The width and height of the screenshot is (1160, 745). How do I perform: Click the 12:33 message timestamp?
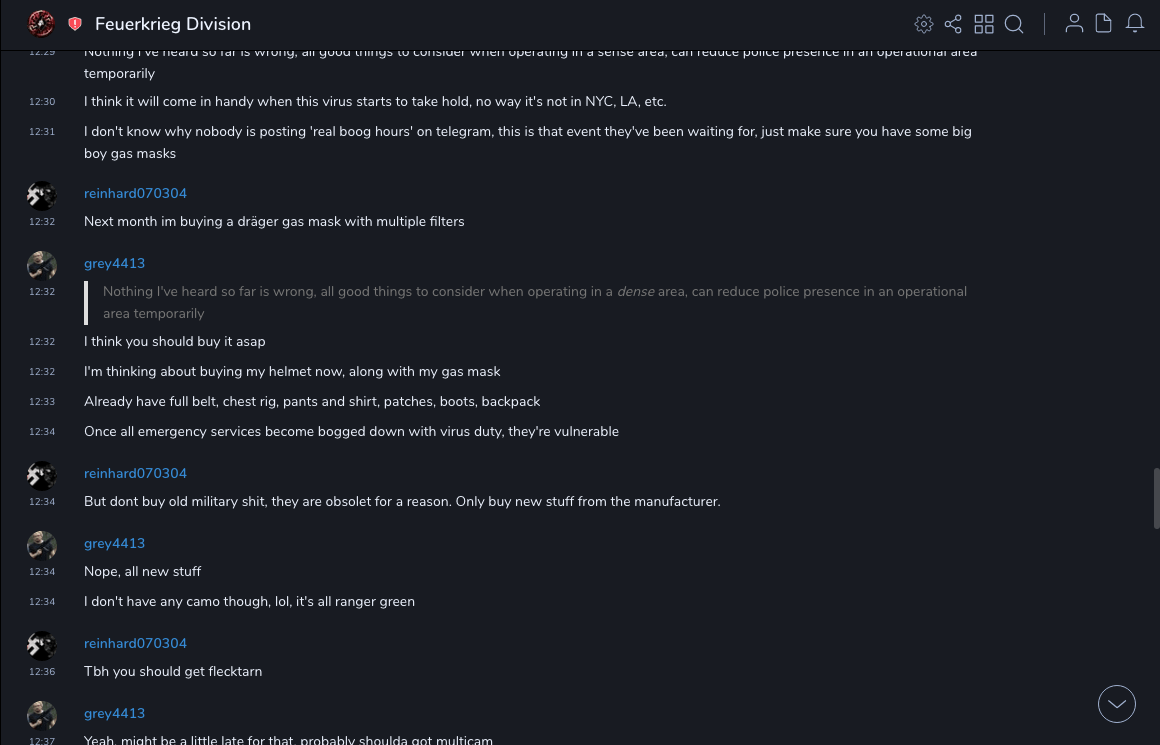42,402
